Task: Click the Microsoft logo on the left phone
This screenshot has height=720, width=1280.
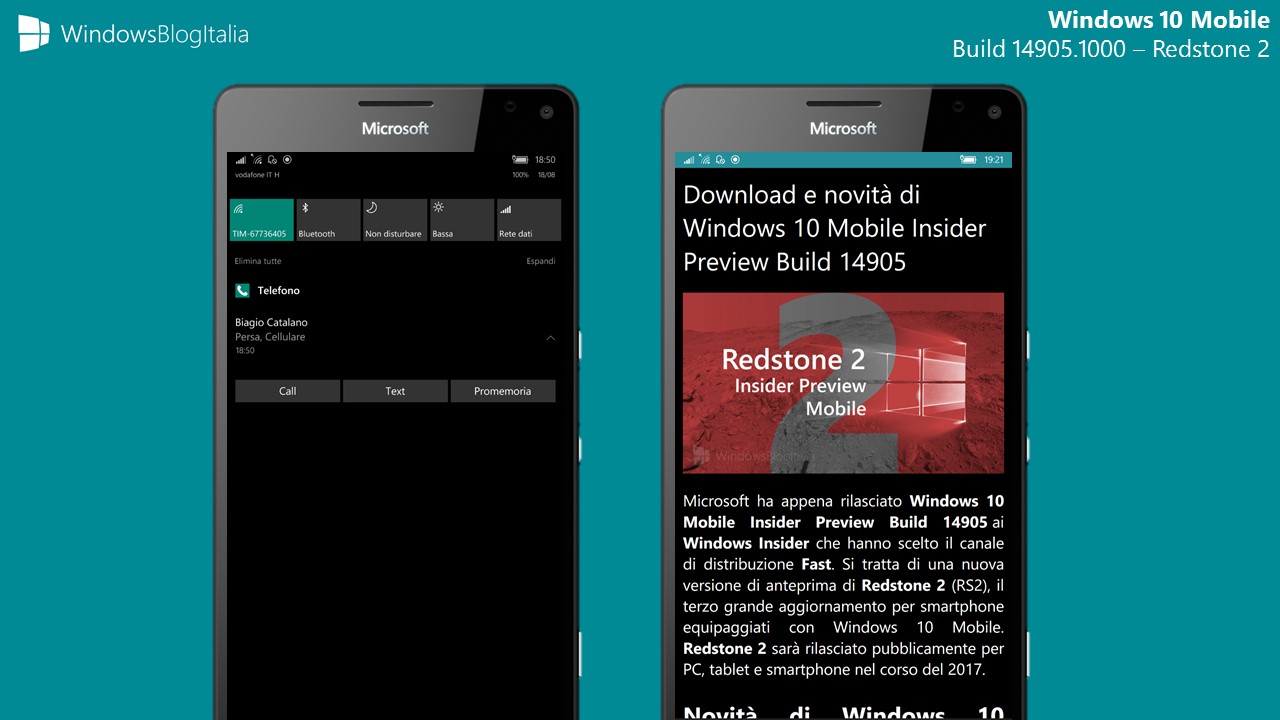Action: [x=395, y=128]
